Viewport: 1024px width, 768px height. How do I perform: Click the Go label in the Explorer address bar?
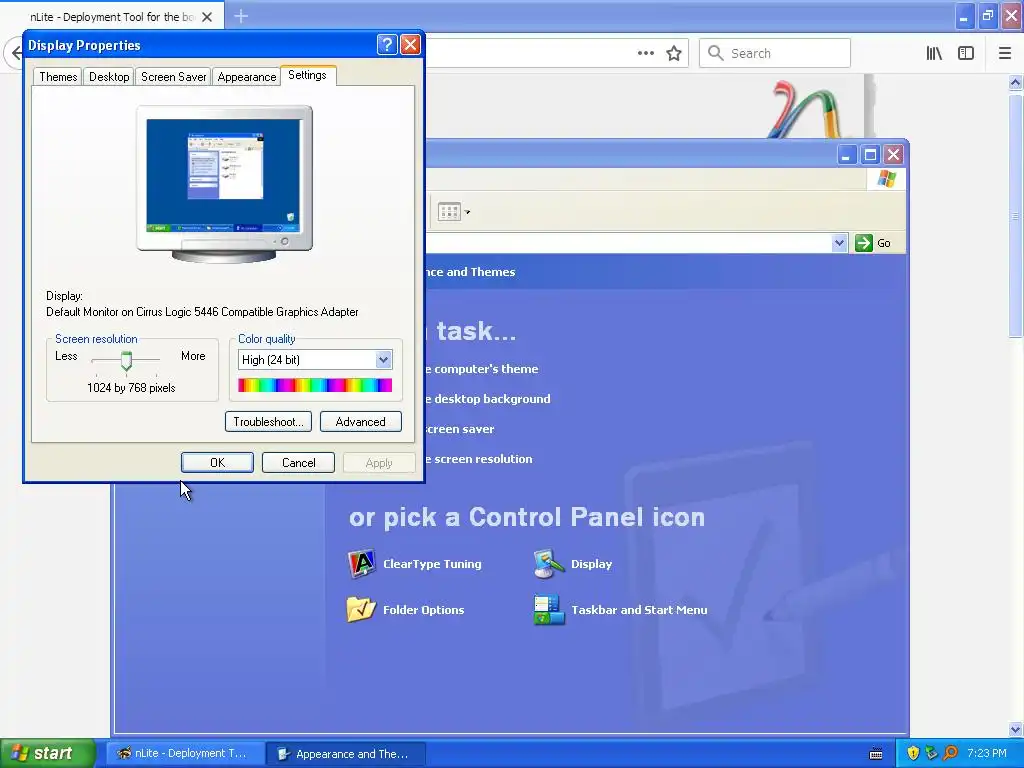(x=884, y=243)
